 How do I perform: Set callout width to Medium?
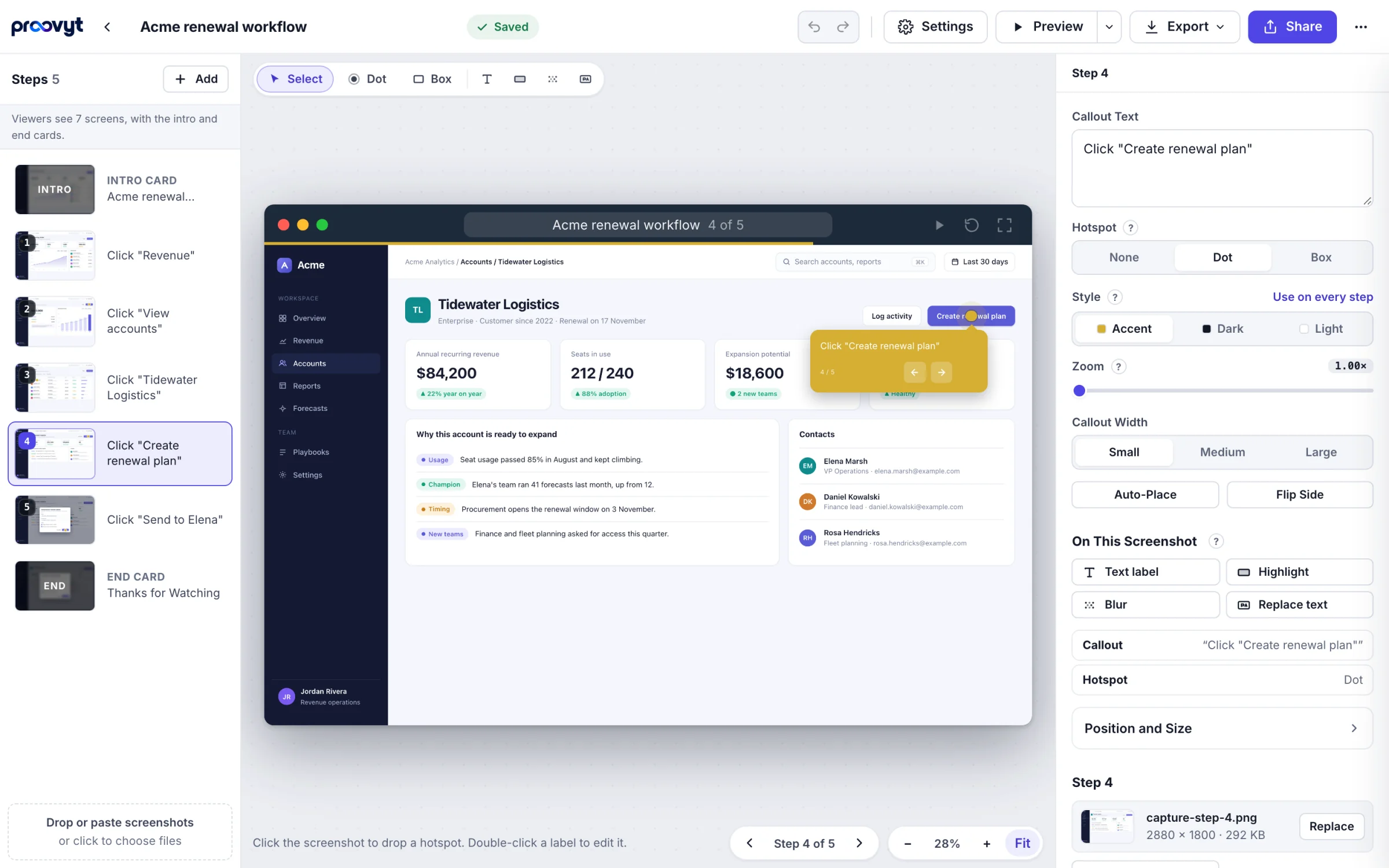(1222, 452)
